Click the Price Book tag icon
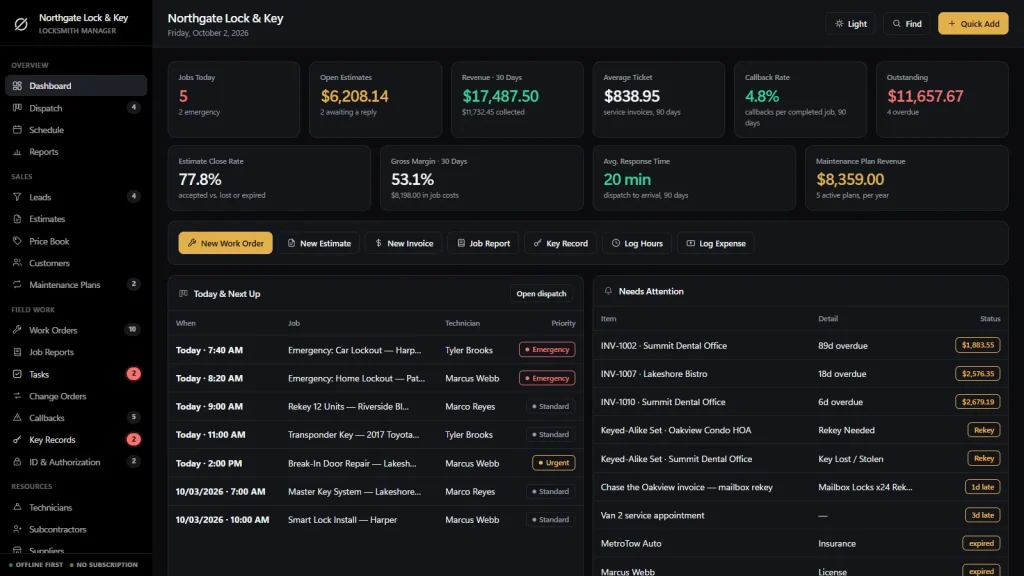The width and height of the screenshot is (1024, 576). click(x=17, y=241)
